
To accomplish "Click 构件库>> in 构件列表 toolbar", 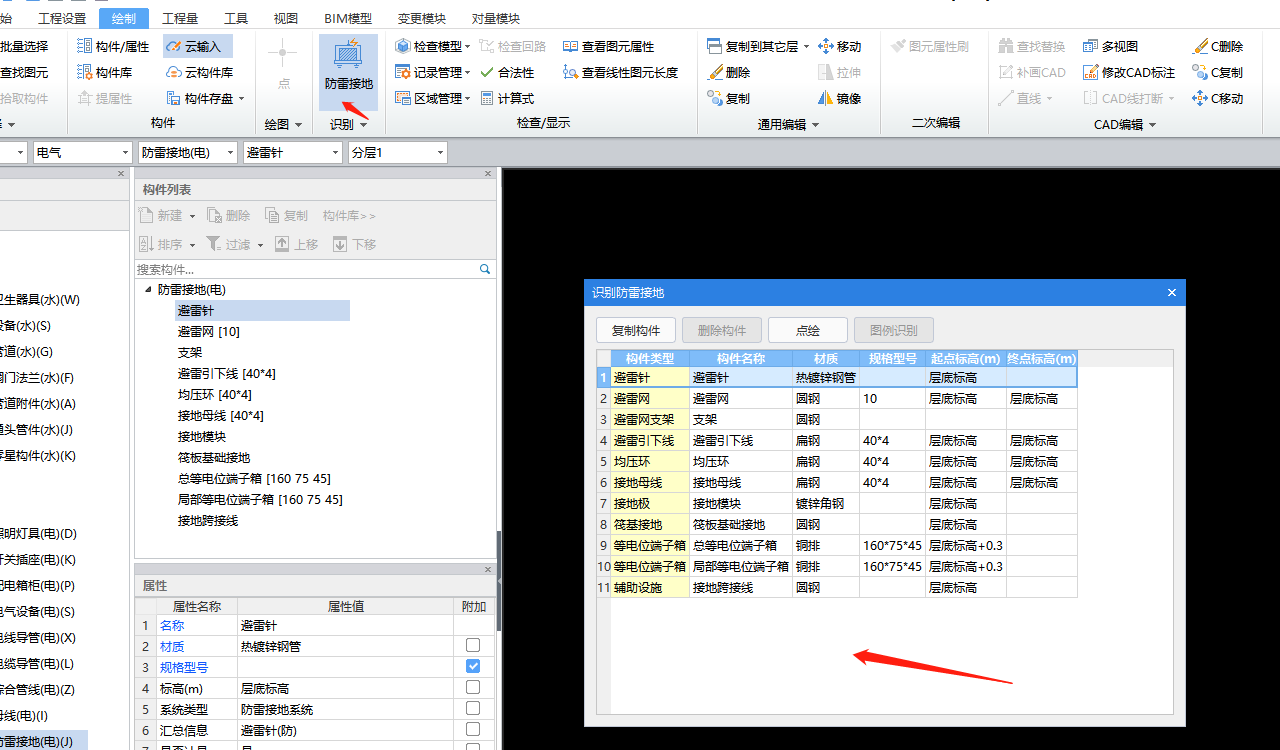I will coord(349,215).
